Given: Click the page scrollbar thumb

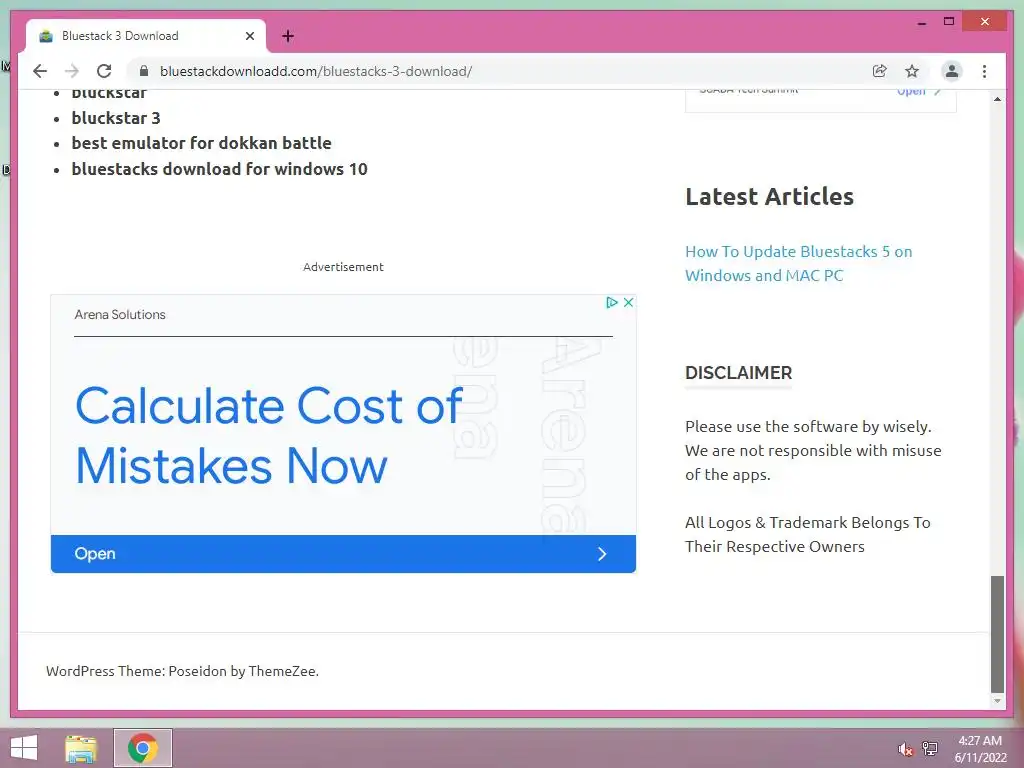Looking at the screenshot, I should click(997, 633).
